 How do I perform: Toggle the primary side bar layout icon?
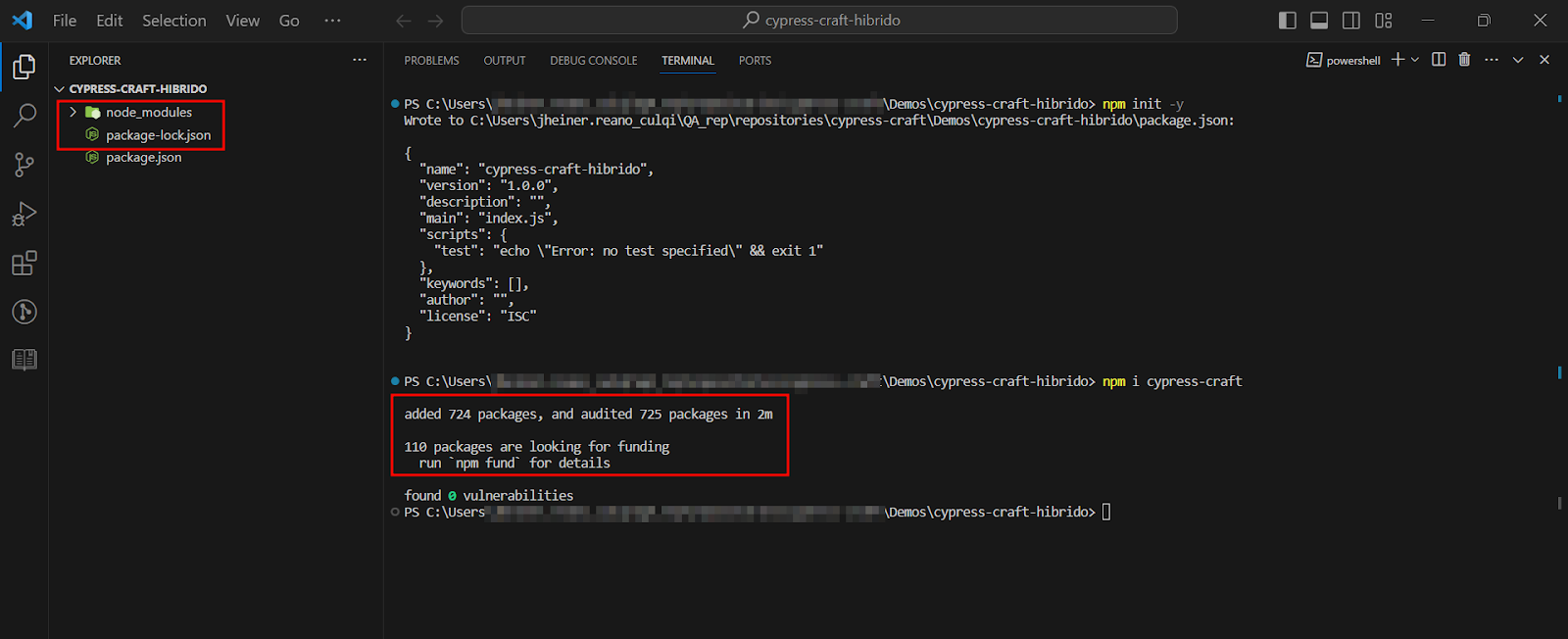tap(1288, 21)
